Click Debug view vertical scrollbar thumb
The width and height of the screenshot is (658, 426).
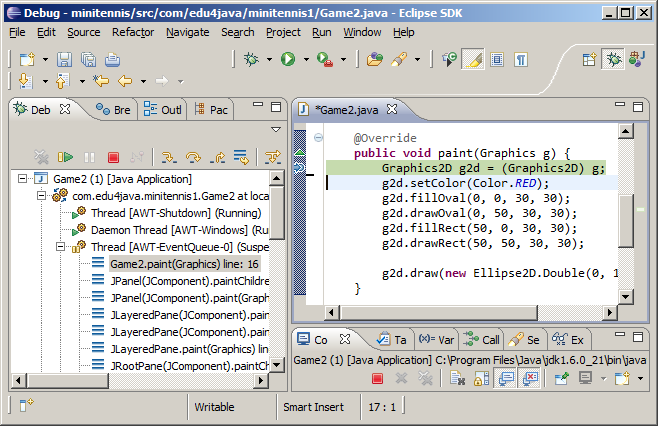[276, 212]
